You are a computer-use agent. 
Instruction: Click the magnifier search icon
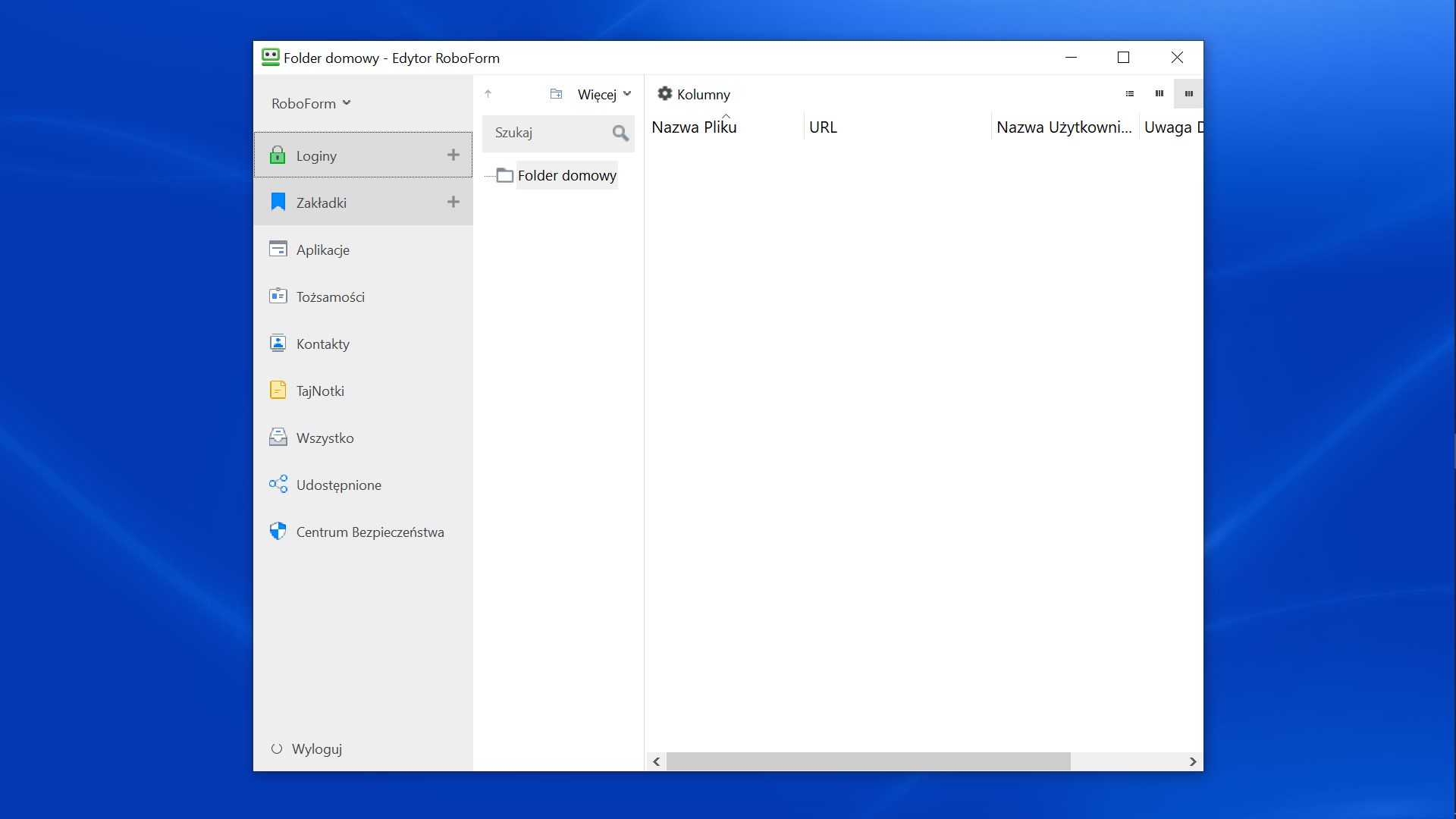(x=620, y=133)
